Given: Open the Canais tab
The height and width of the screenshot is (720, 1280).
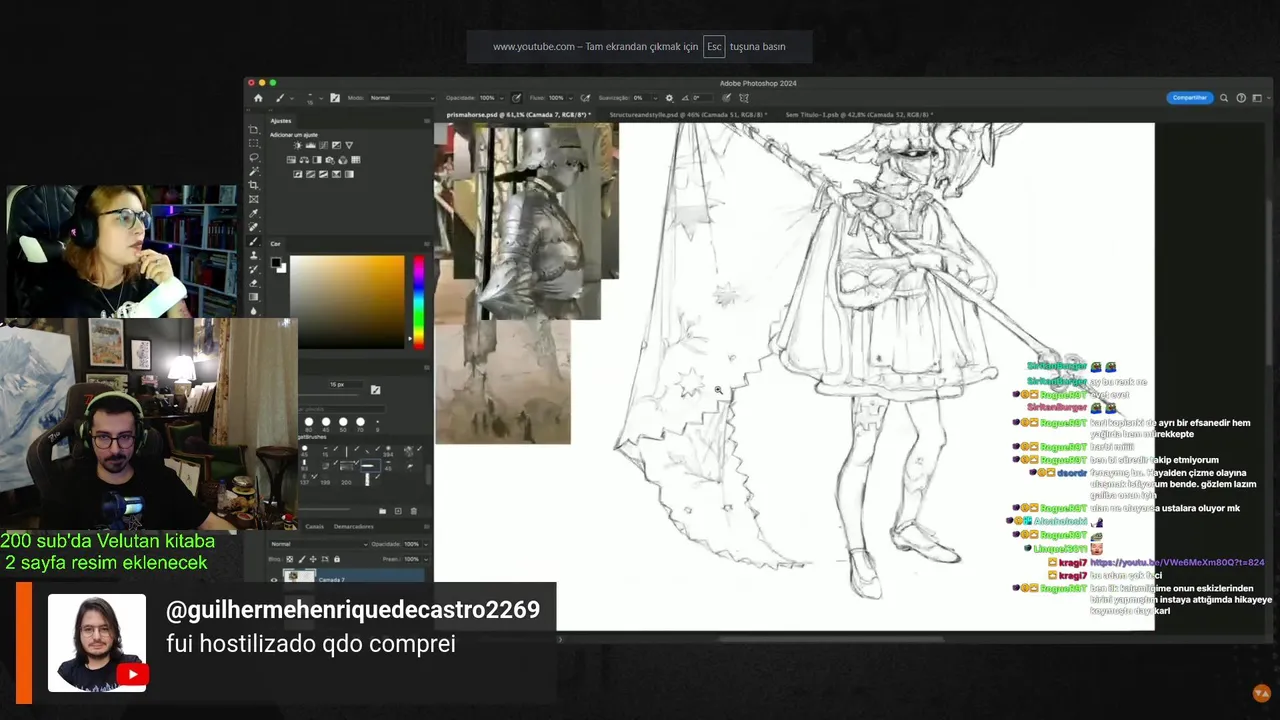Looking at the screenshot, I should 315,527.
